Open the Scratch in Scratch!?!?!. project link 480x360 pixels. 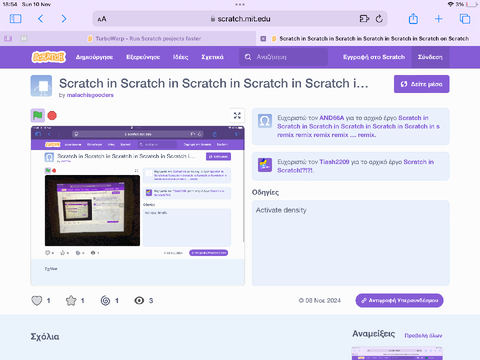tap(355, 166)
